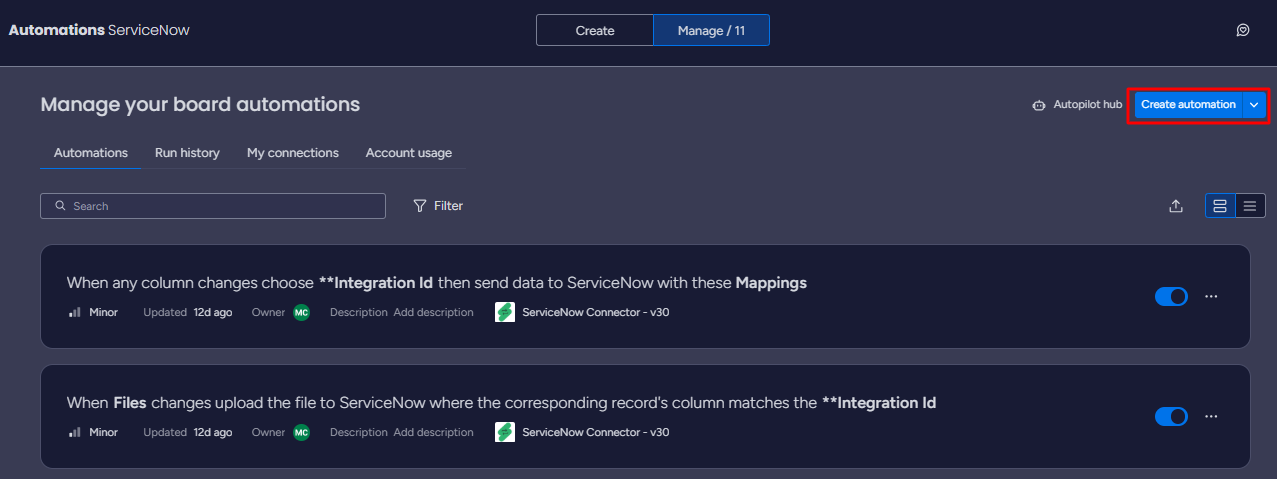Click owner MC avatar on first automation

click(301, 312)
